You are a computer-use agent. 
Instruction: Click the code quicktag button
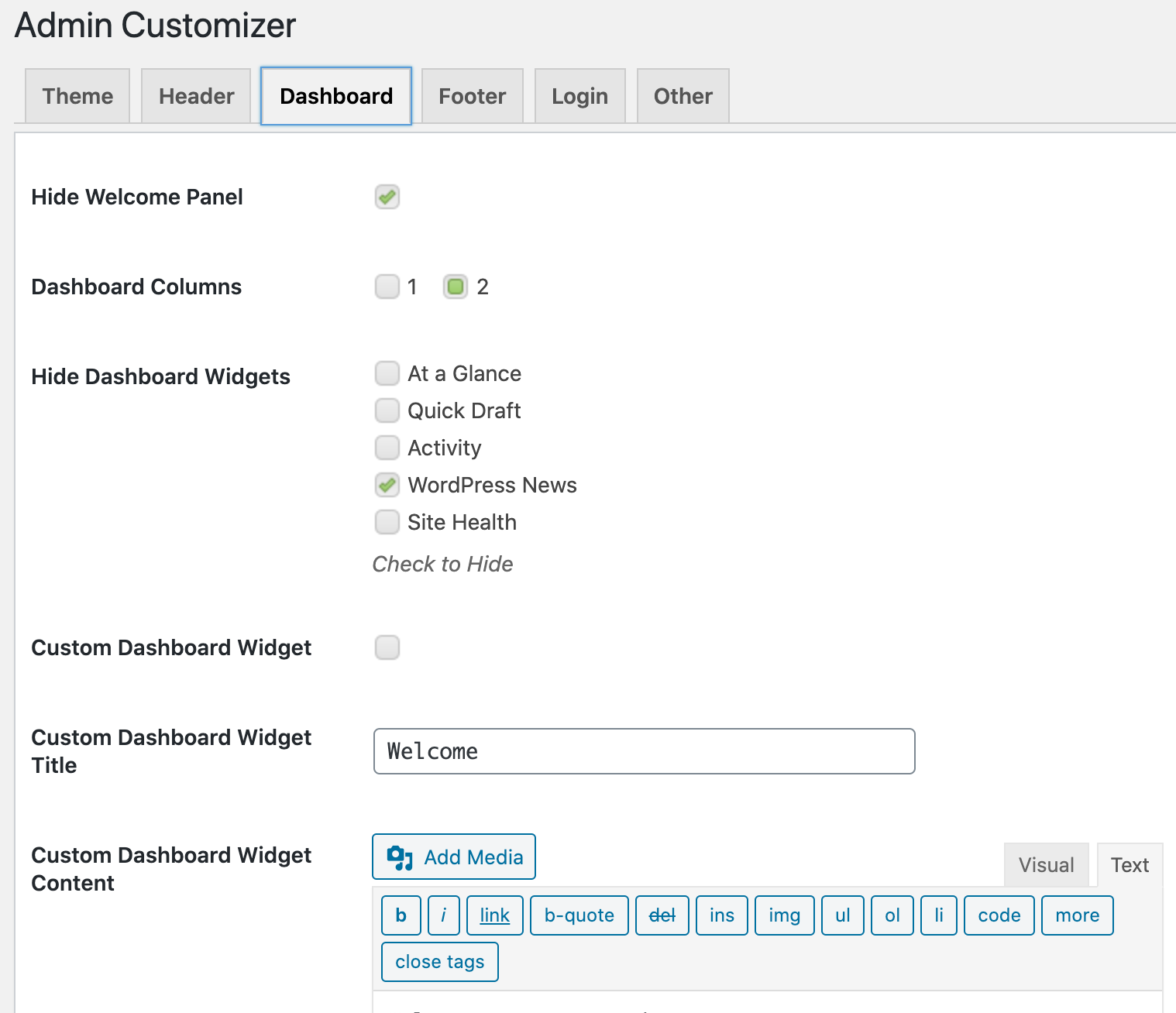click(999, 915)
